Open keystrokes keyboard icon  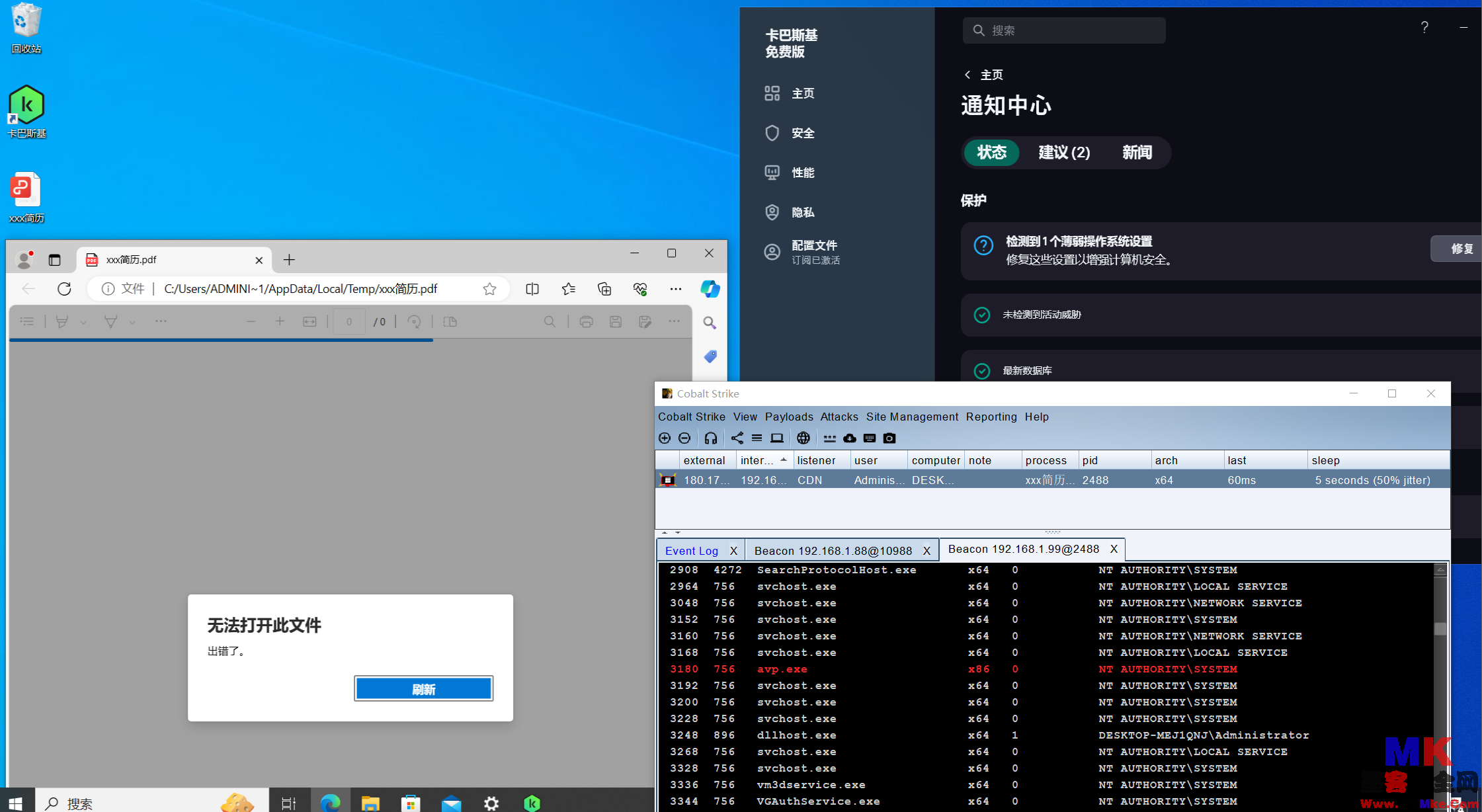click(x=870, y=438)
